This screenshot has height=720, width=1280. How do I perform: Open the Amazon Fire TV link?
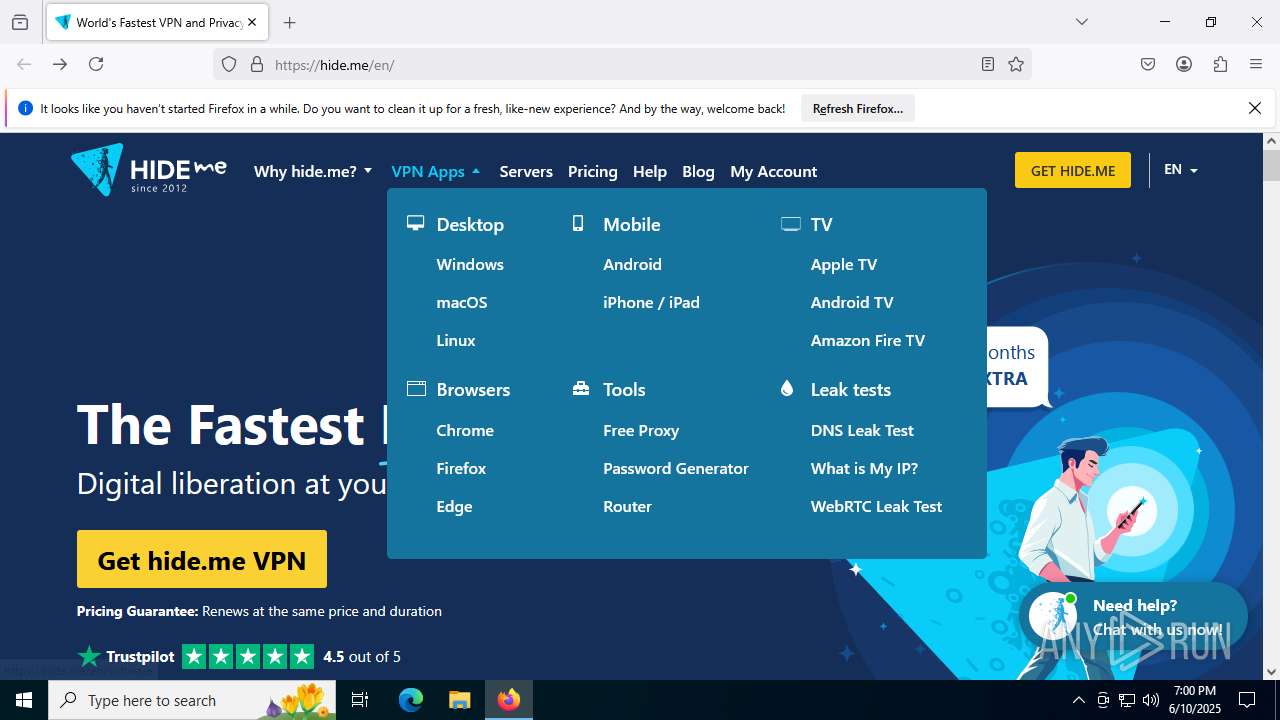tap(868, 340)
